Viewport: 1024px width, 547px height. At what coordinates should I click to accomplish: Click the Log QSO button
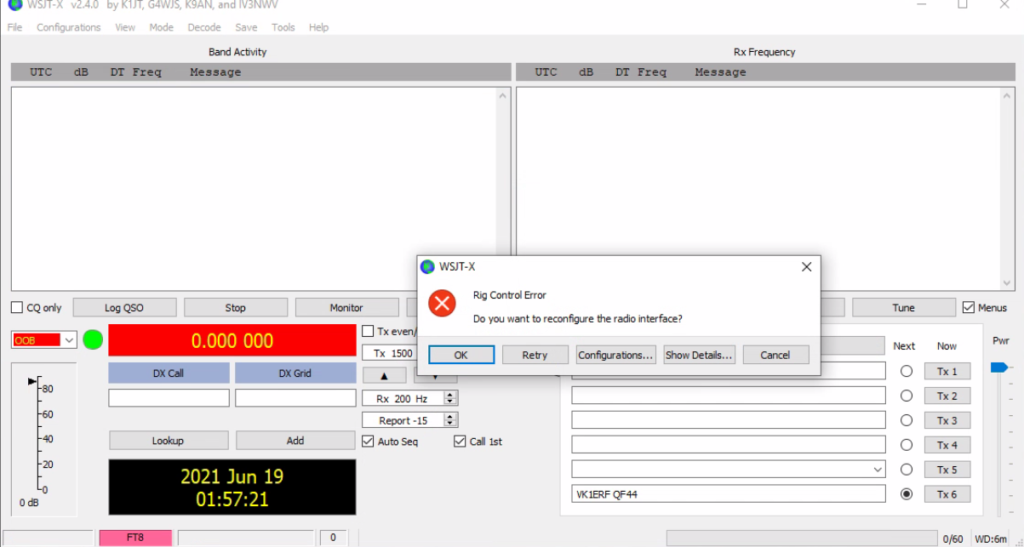(x=124, y=308)
